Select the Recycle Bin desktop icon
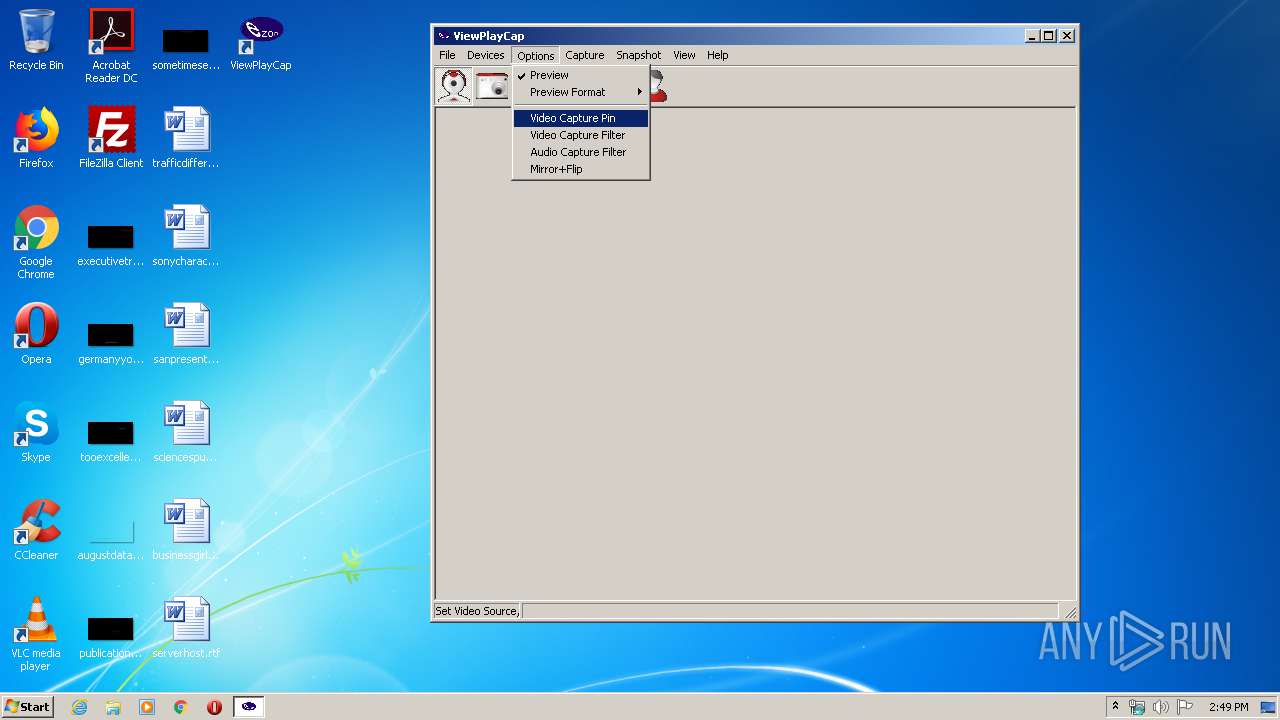Viewport: 1280px width, 720px height. coord(36,41)
